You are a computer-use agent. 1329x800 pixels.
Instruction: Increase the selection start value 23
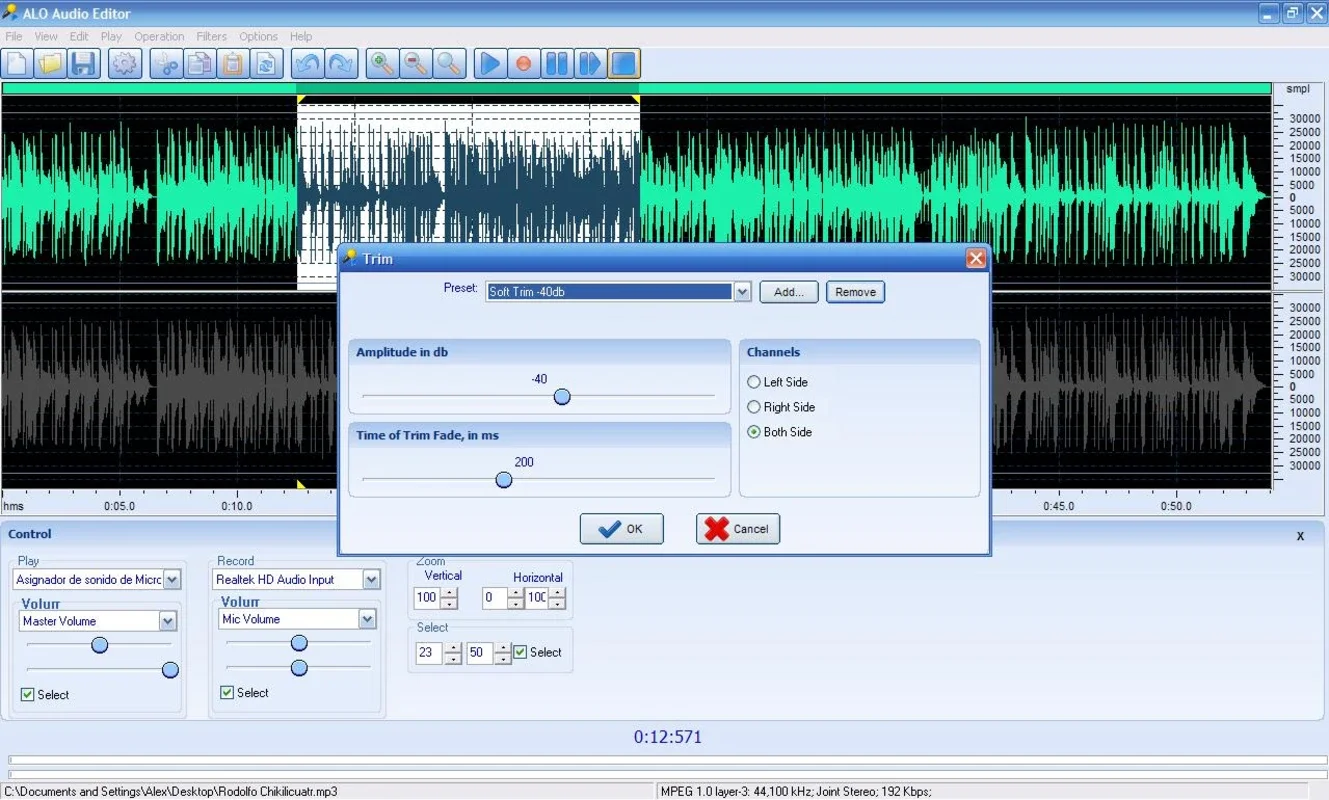[453, 648]
